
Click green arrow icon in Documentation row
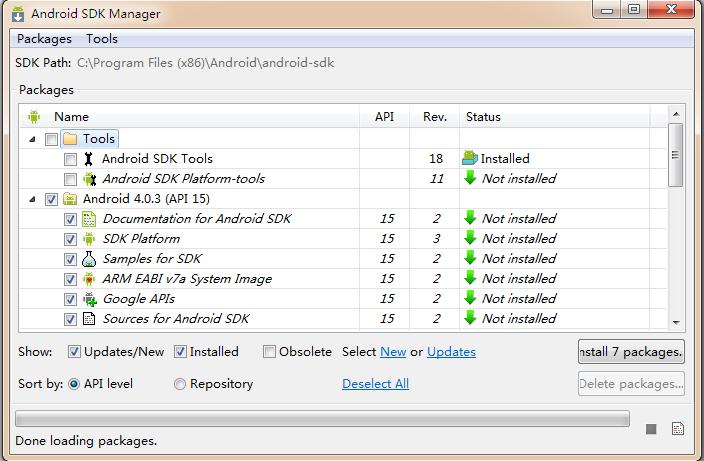click(x=470, y=218)
